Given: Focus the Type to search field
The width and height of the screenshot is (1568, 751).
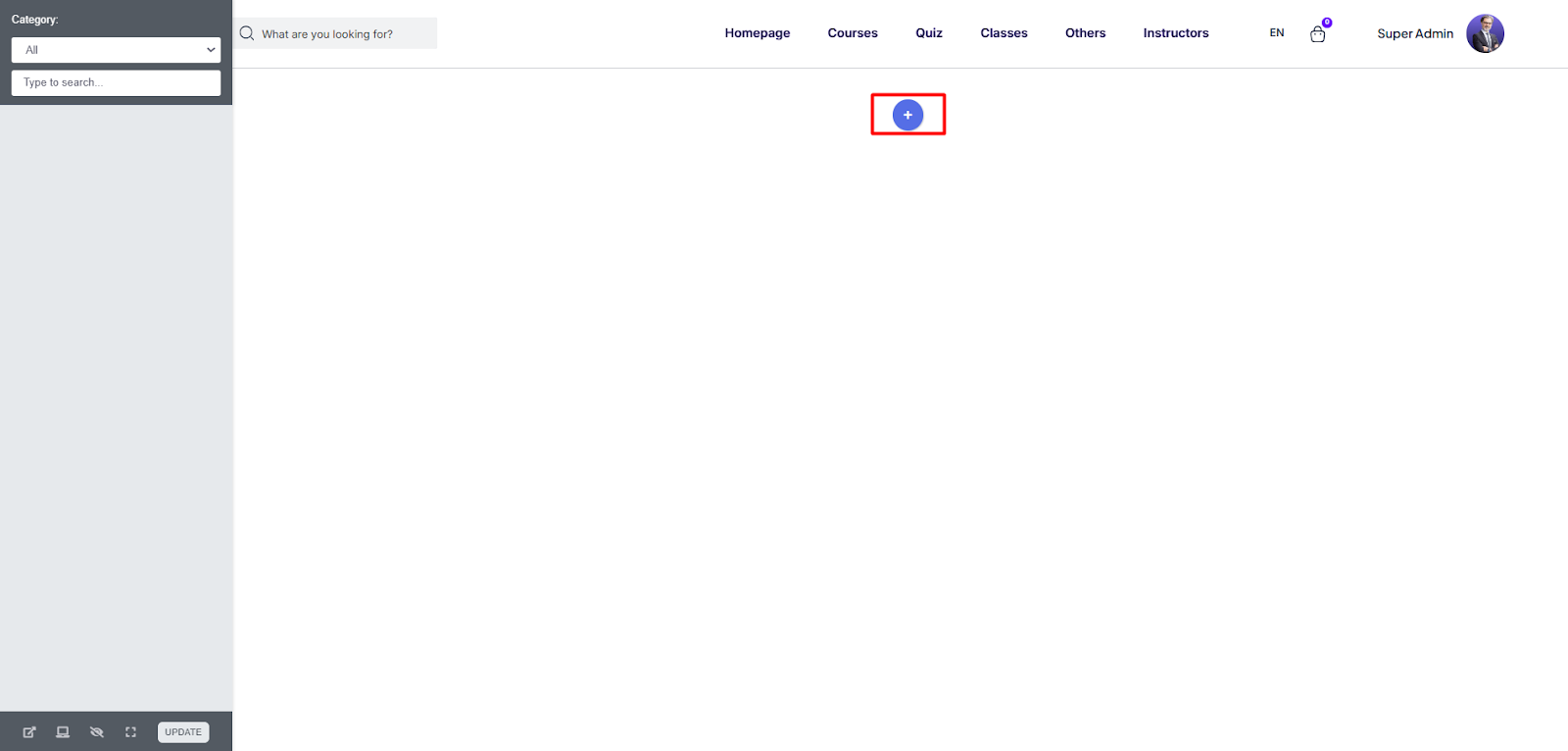Looking at the screenshot, I should coord(116,82).
